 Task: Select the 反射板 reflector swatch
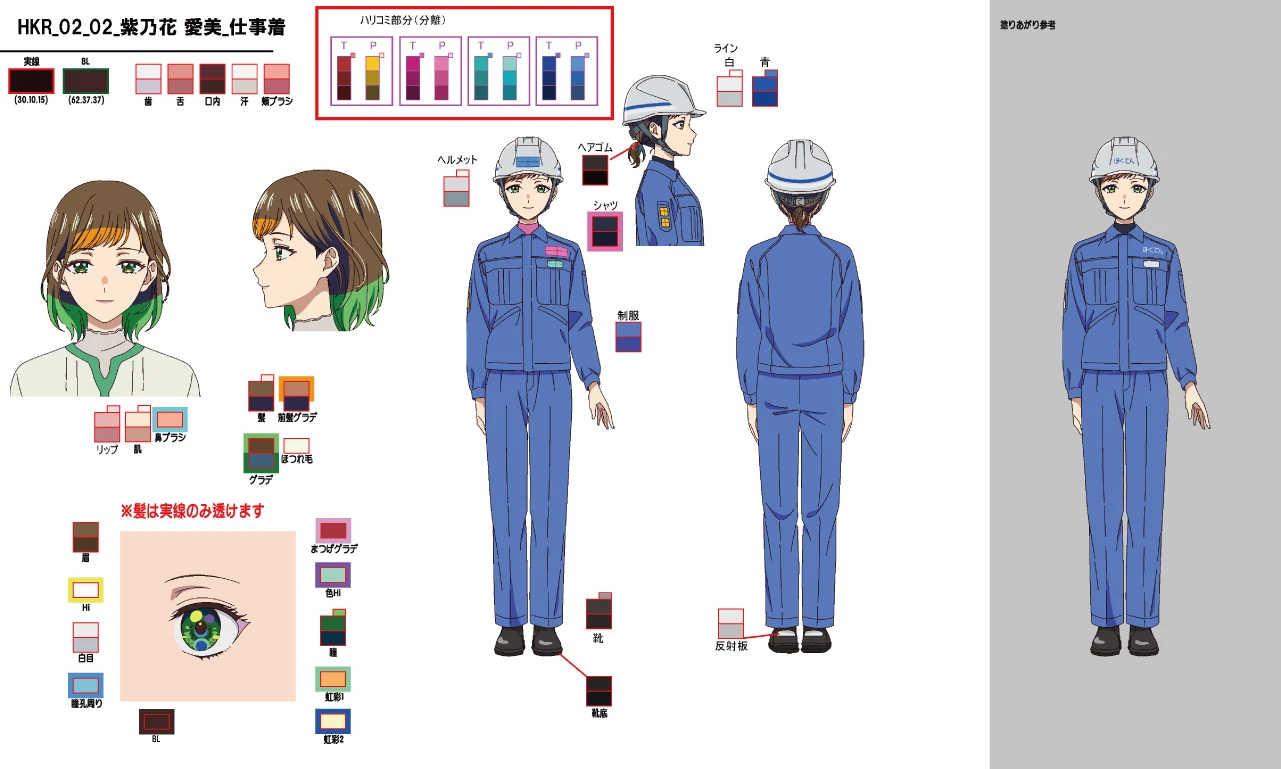tap(730, 623)
